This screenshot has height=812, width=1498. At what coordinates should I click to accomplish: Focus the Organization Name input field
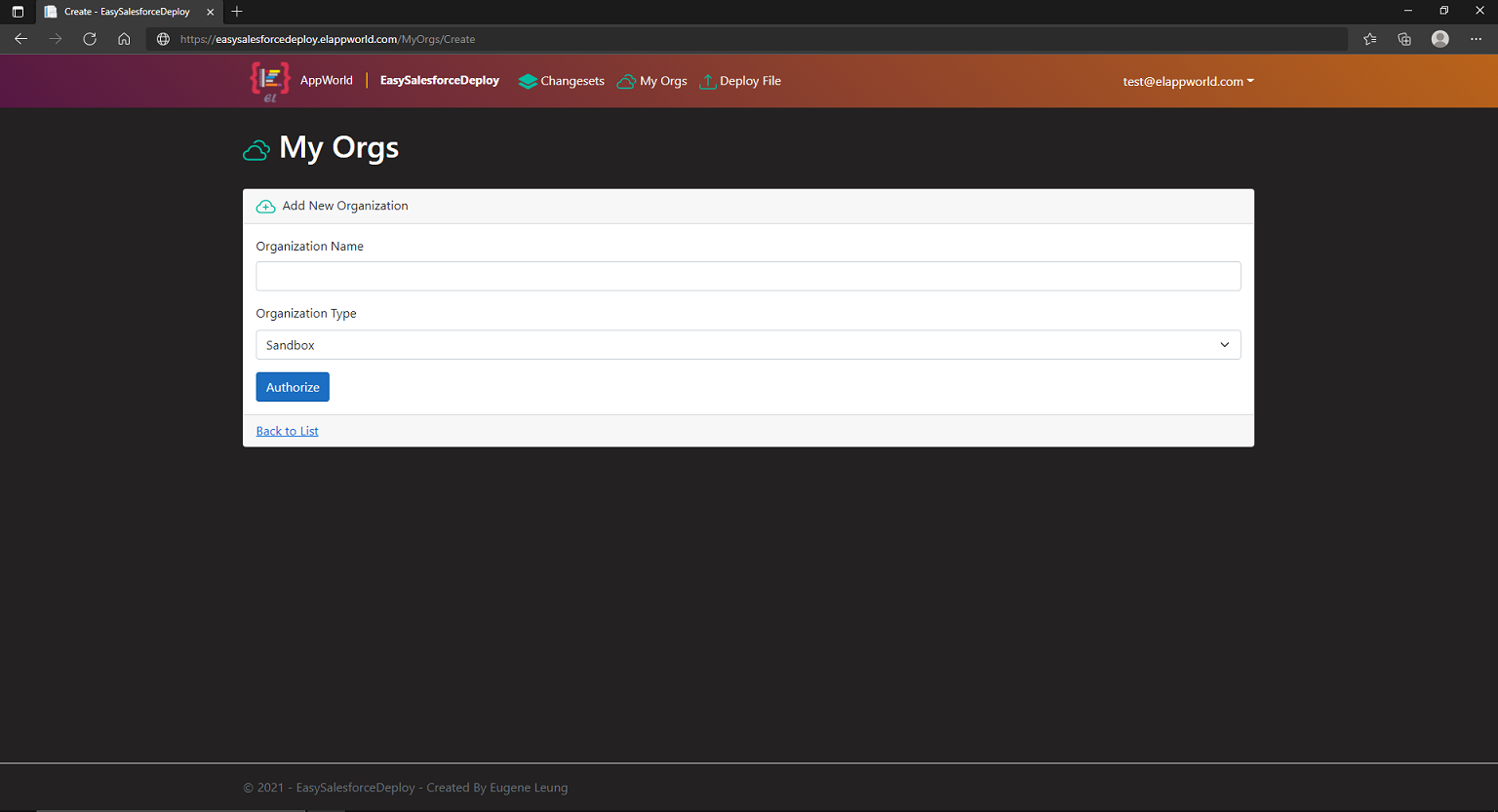[x=748, y=276]
